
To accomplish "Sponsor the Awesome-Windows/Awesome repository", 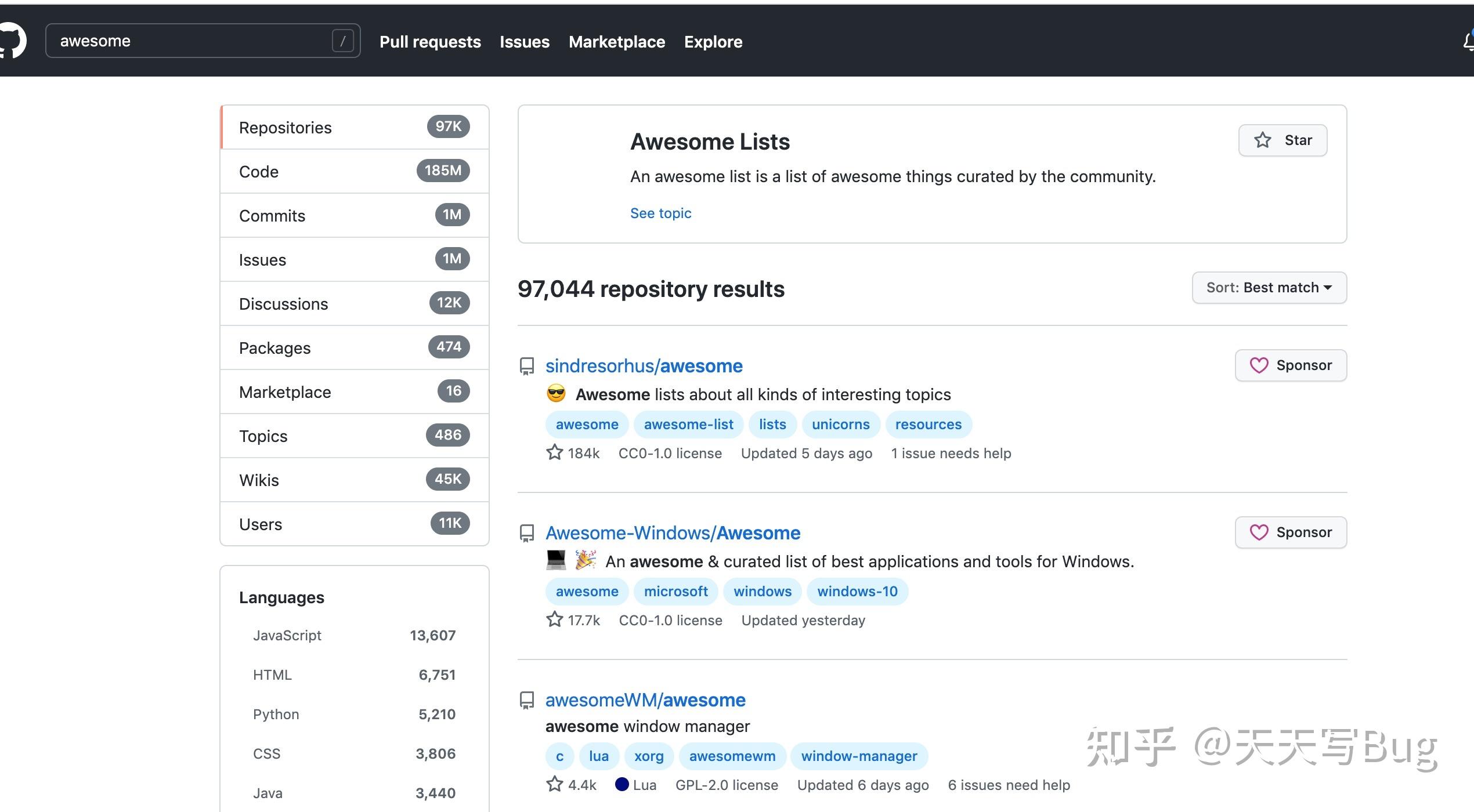I will [1290, 532].
